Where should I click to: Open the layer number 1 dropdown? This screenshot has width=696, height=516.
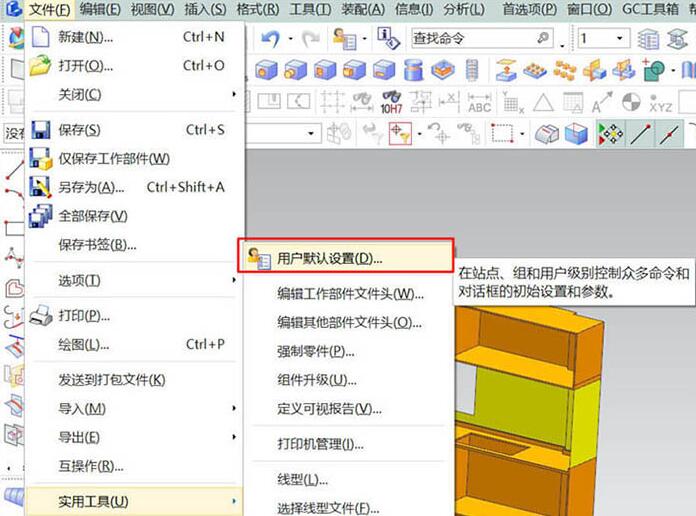[620, 39]
